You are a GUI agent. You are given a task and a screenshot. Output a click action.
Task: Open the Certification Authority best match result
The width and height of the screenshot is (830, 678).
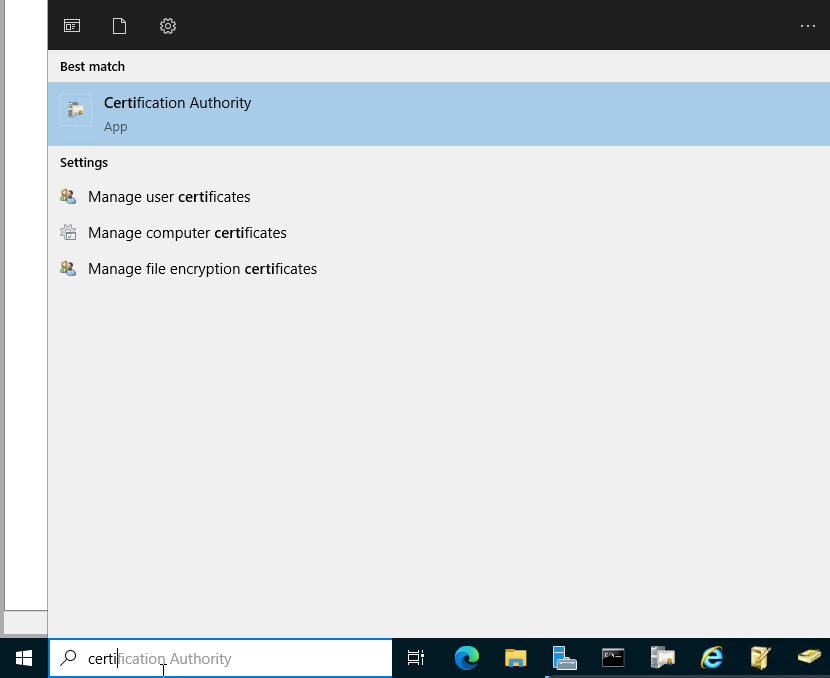177,113
